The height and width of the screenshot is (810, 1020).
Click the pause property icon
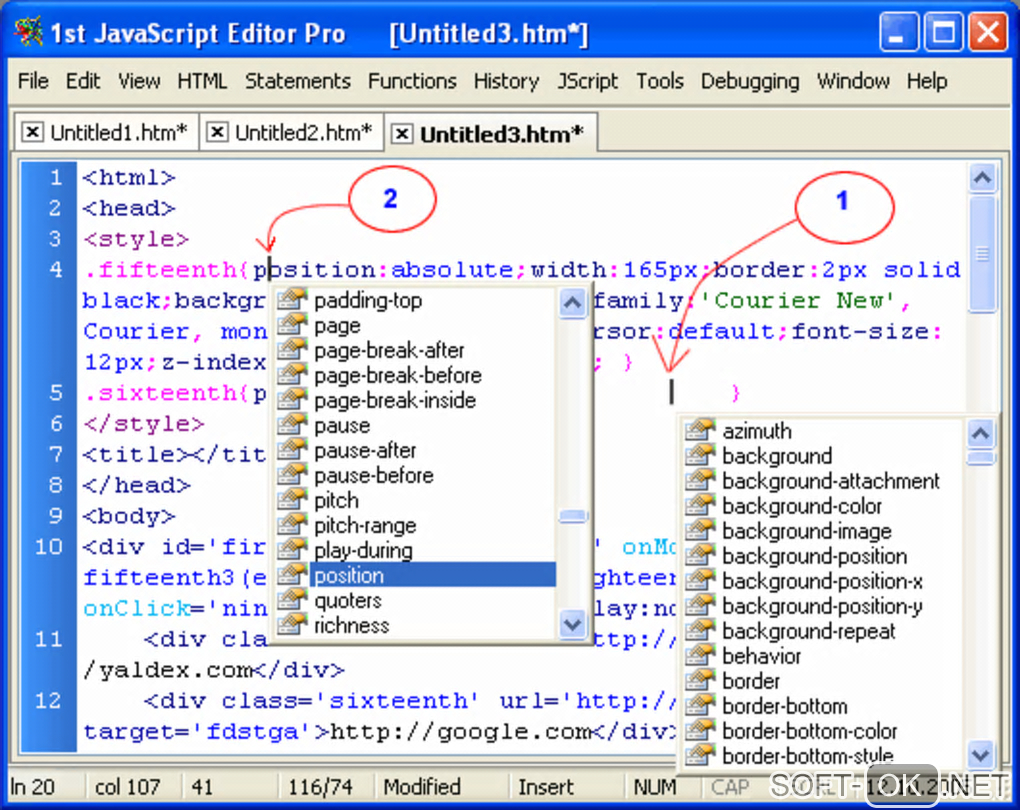click(292, 425)
